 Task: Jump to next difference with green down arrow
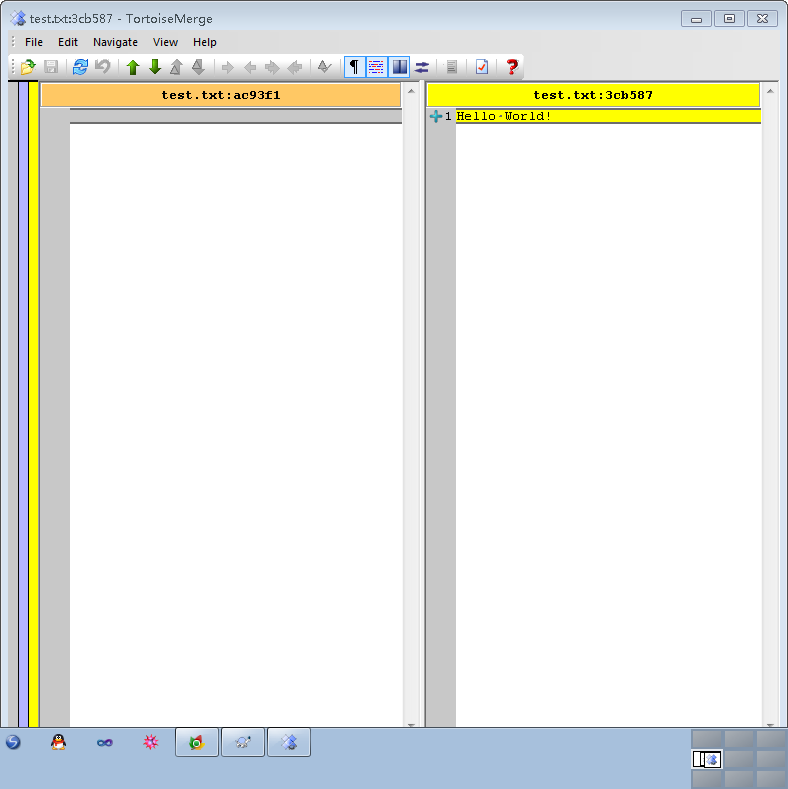(155, 67)
